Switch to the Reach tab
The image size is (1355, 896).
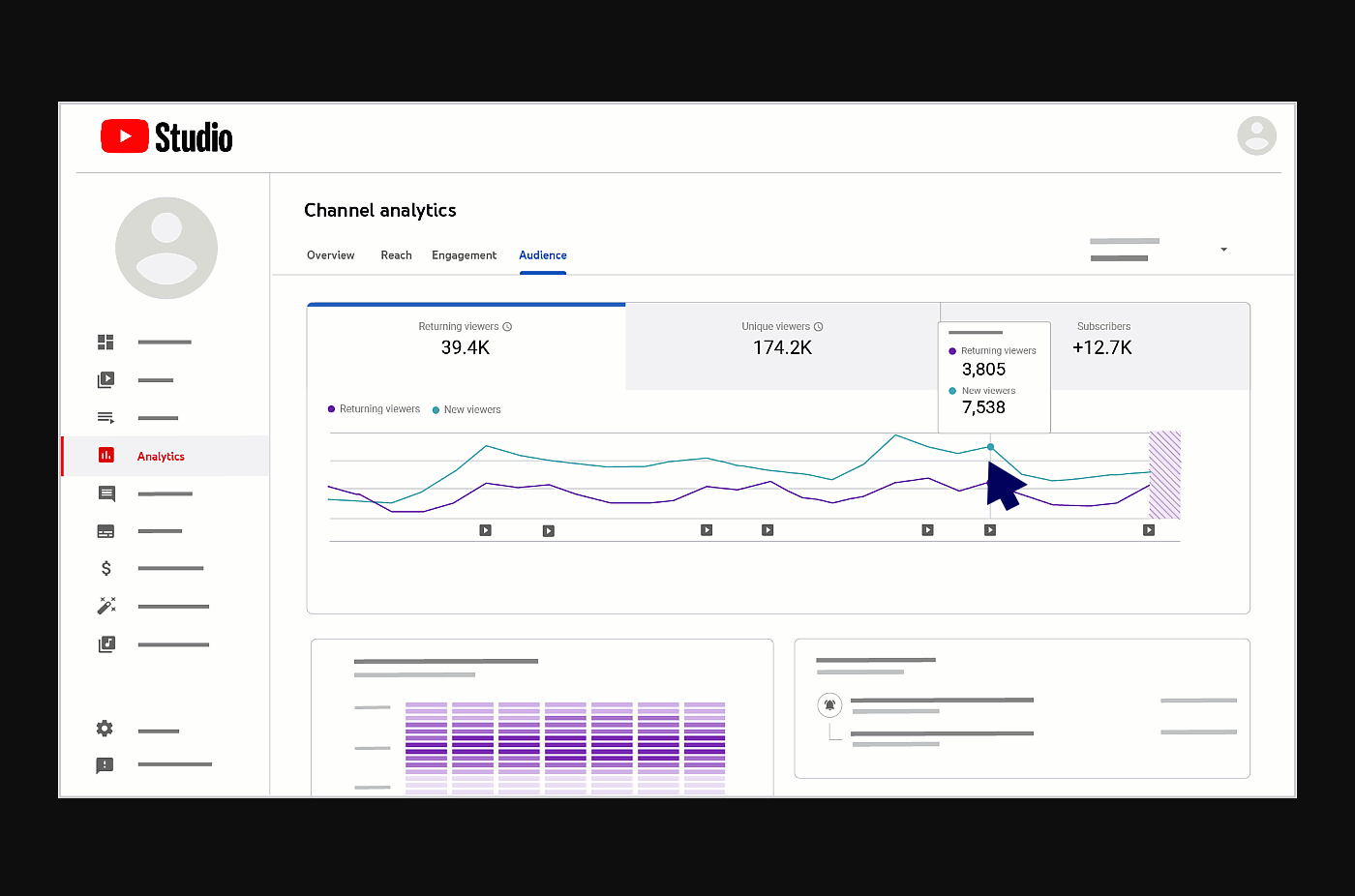(396, 255)
